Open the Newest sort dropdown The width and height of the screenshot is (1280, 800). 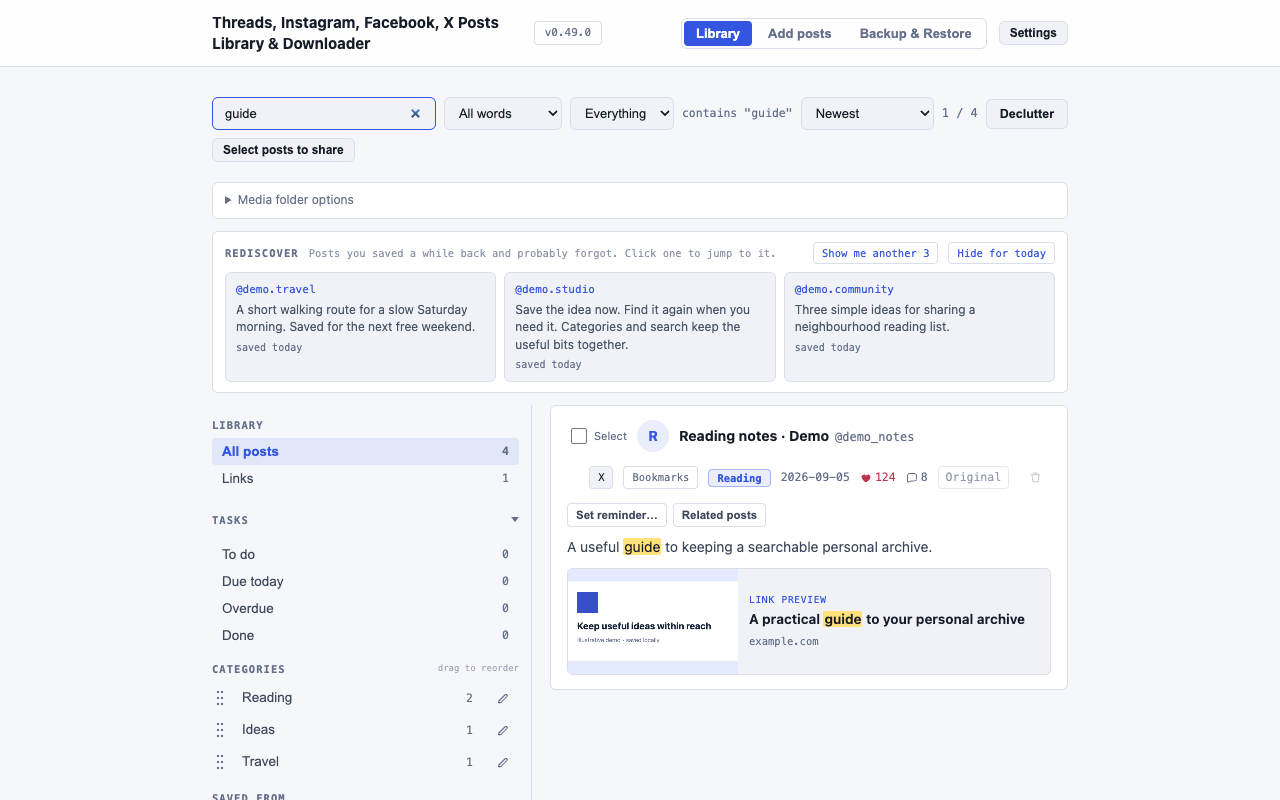867,114
